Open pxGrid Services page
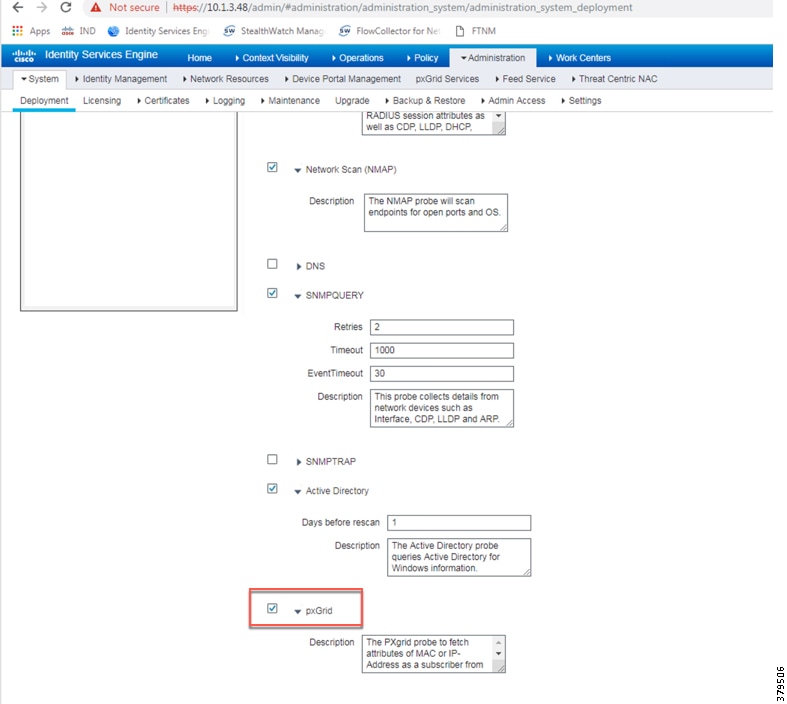 point(447,79)
